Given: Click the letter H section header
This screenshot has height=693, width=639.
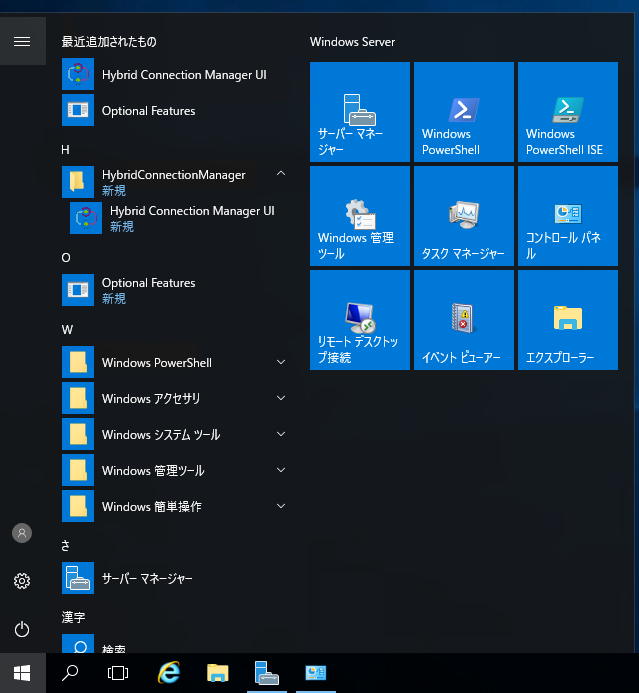Looking at the screenshot, I should [65, 150].
